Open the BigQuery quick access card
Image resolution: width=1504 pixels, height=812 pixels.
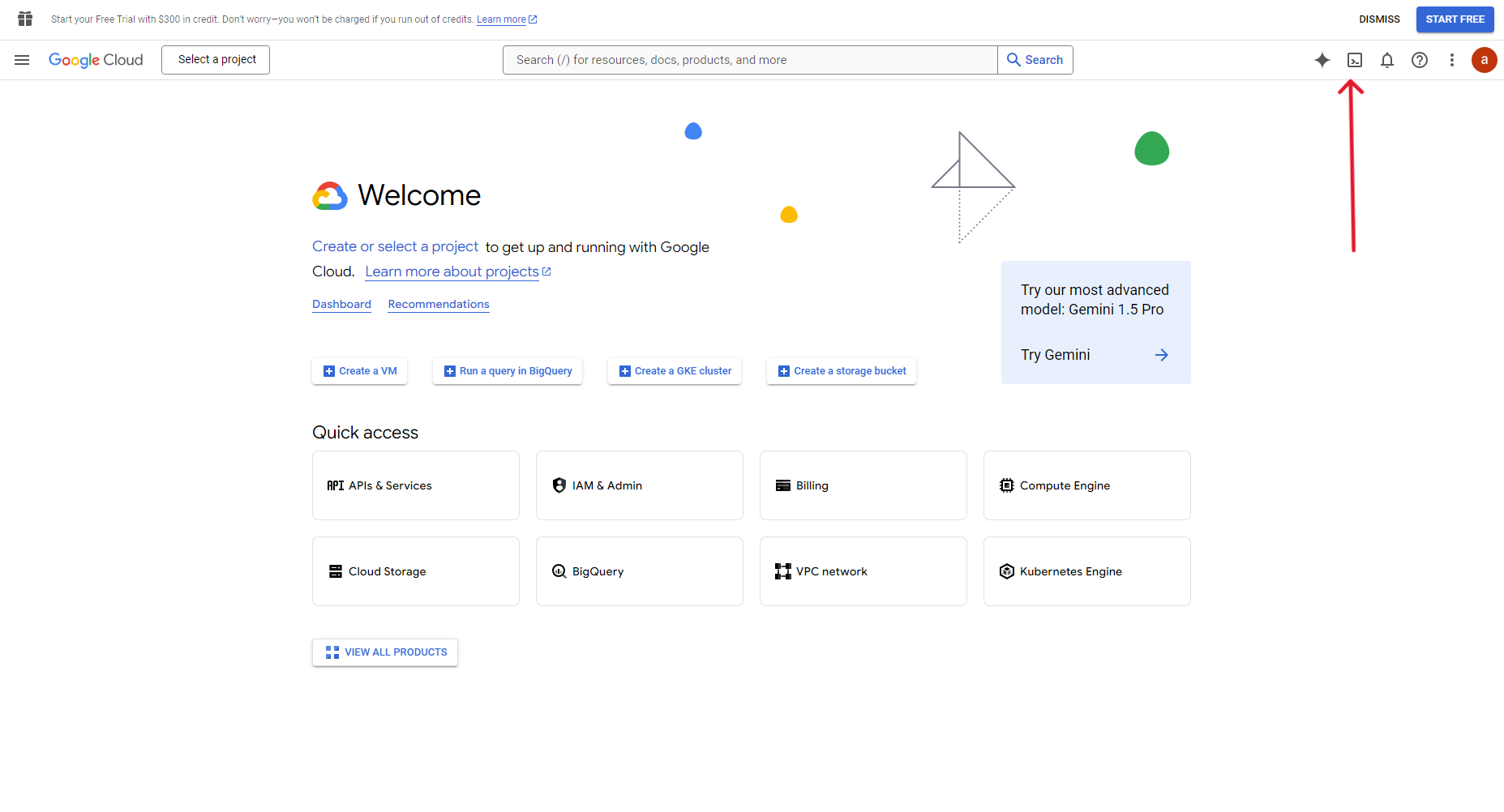[640, 571]
